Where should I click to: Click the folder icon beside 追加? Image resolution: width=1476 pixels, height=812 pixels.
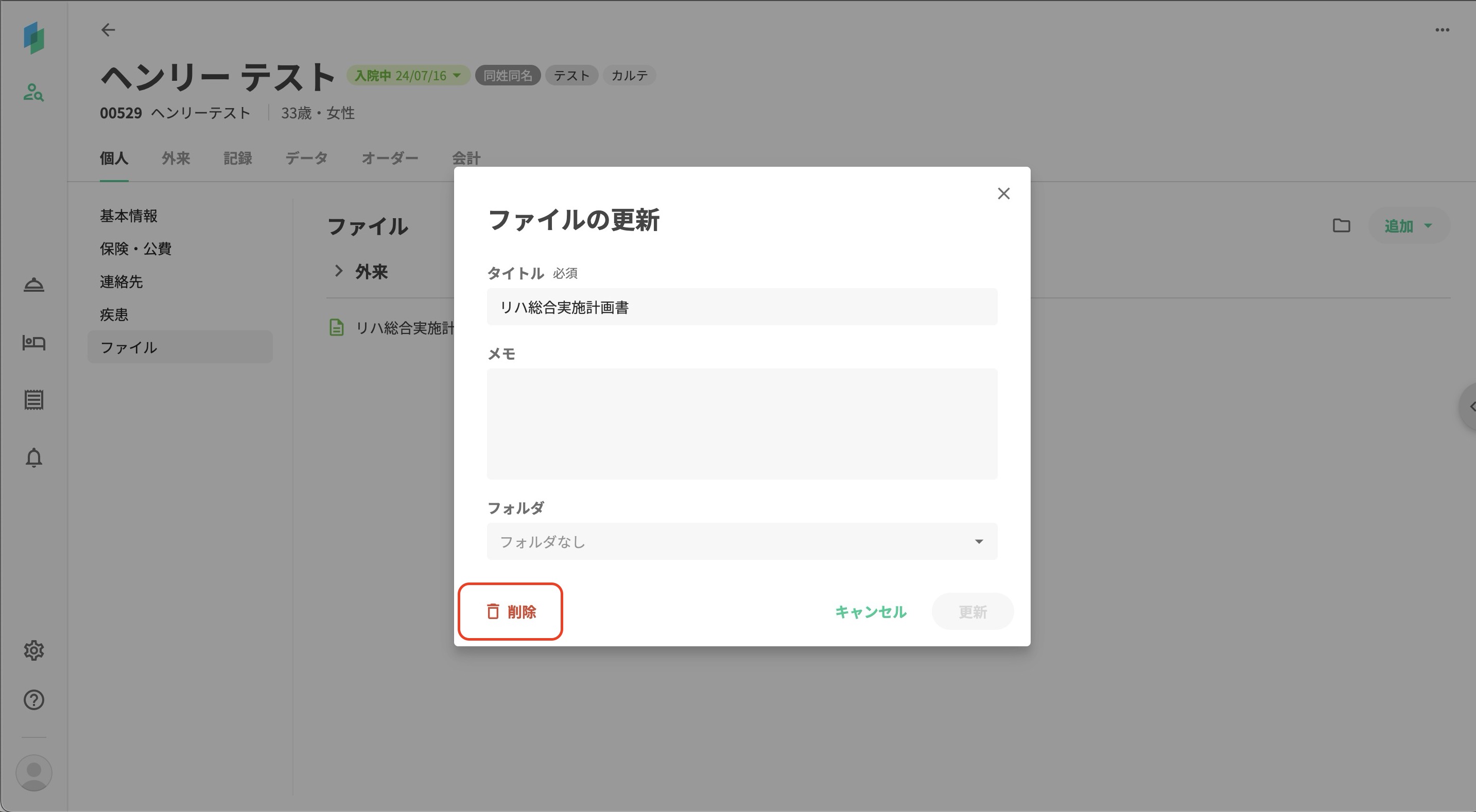[x=1341, y=225]
